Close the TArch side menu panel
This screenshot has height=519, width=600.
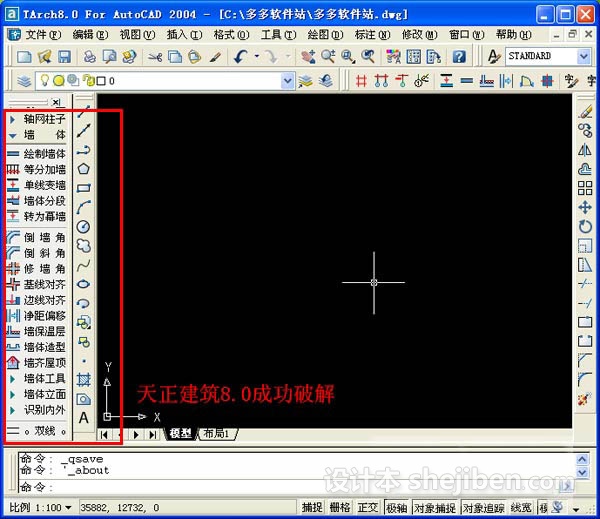pyautogui.click(x=57, y=102)
